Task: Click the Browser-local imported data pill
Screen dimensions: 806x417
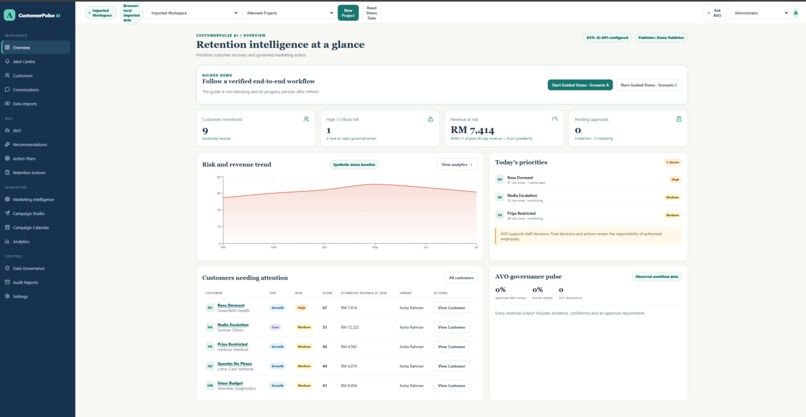Action: [132, 13]
